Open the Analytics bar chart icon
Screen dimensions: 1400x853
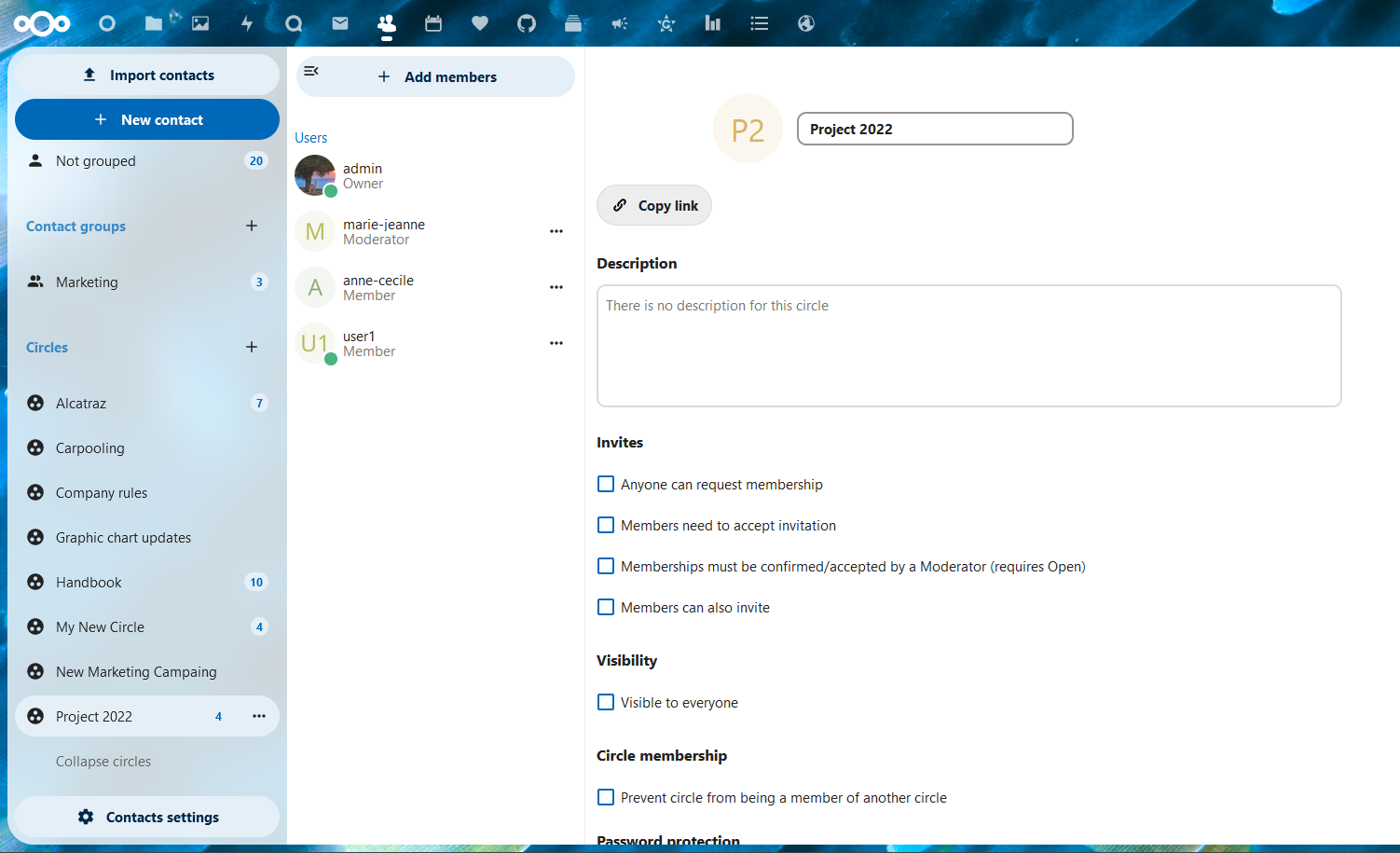pyautogui.click(x=713, y=23)
